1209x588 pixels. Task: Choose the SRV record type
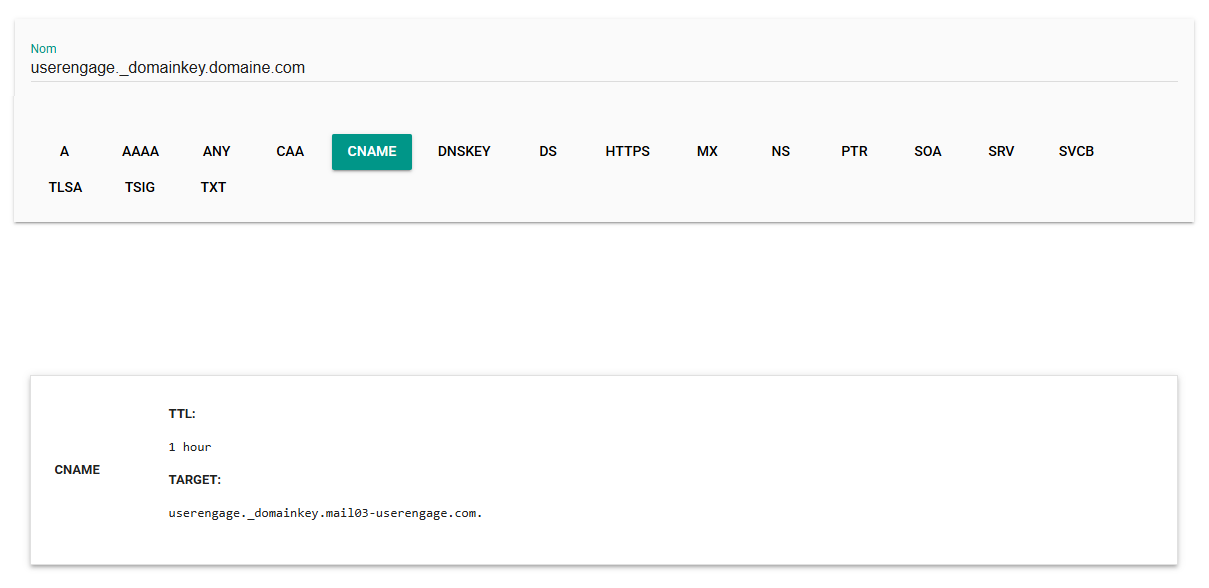pyautogui.click(x=1001, y=152)
